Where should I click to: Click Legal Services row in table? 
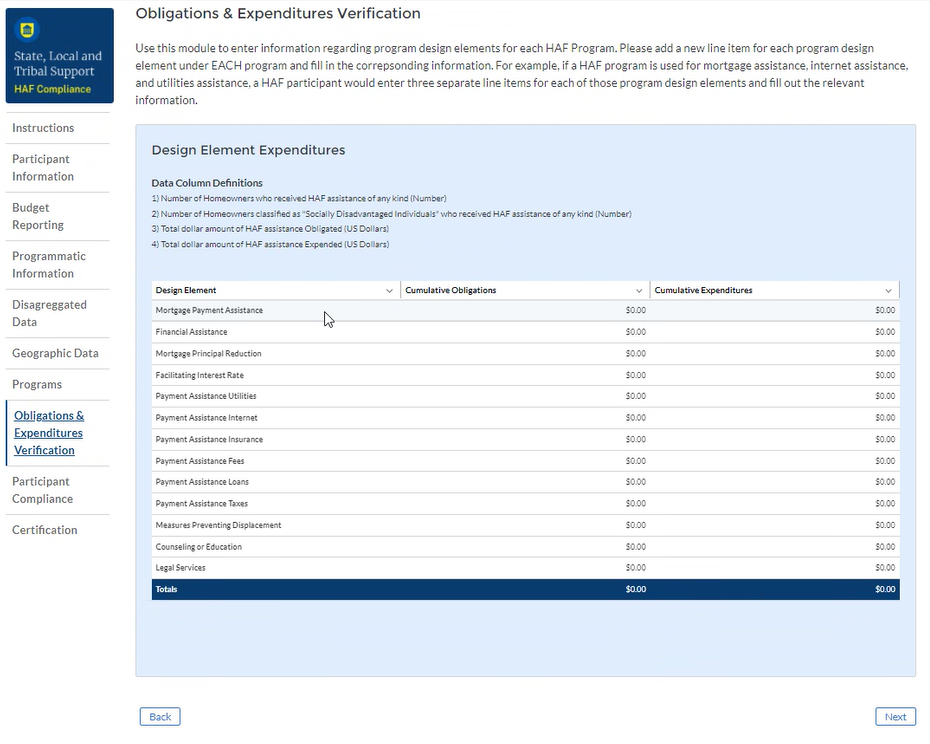(x=181, y=568)
